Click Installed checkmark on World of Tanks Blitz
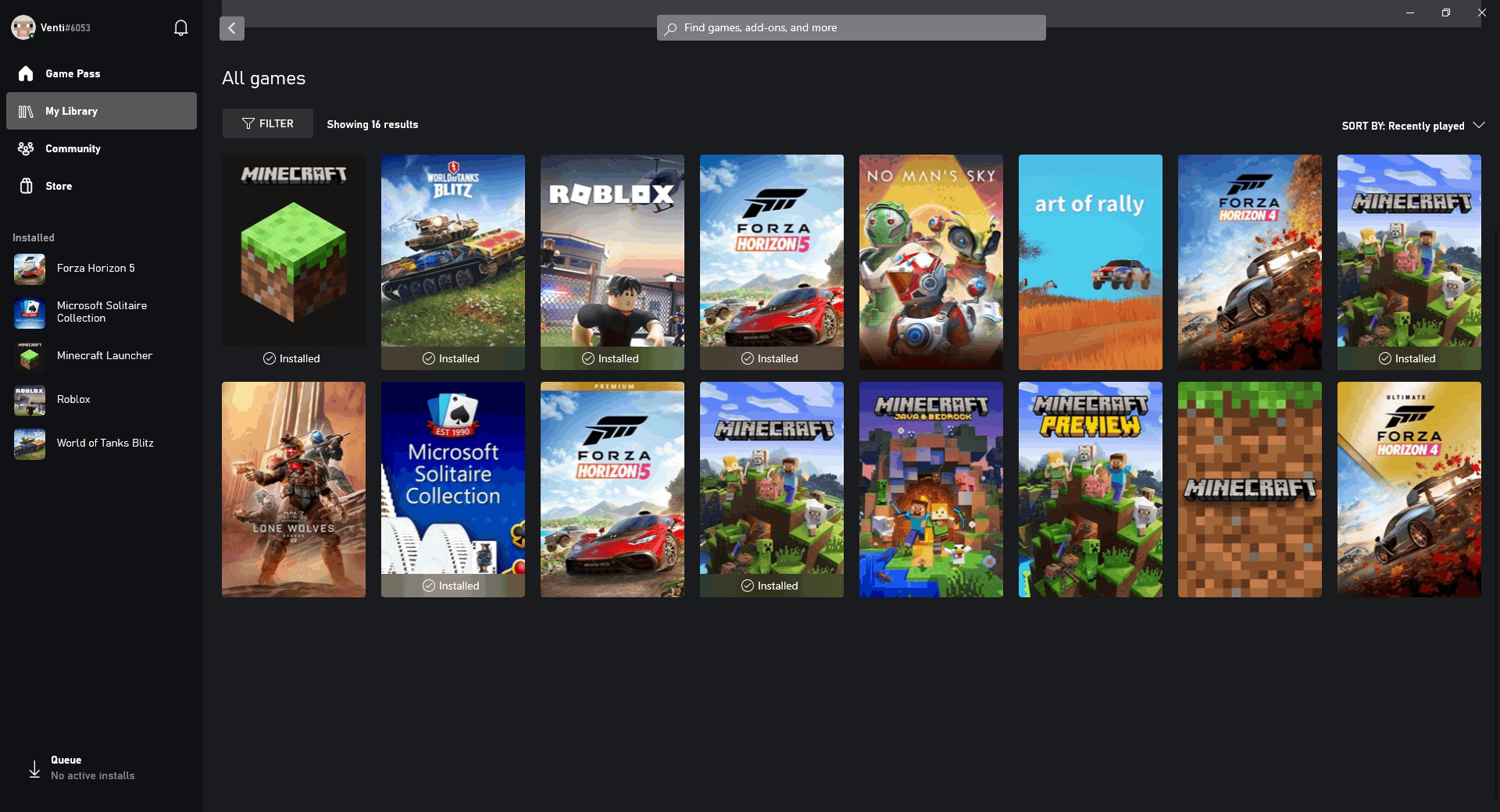Screen dimensions: 1500x812 tap(429, 358)
